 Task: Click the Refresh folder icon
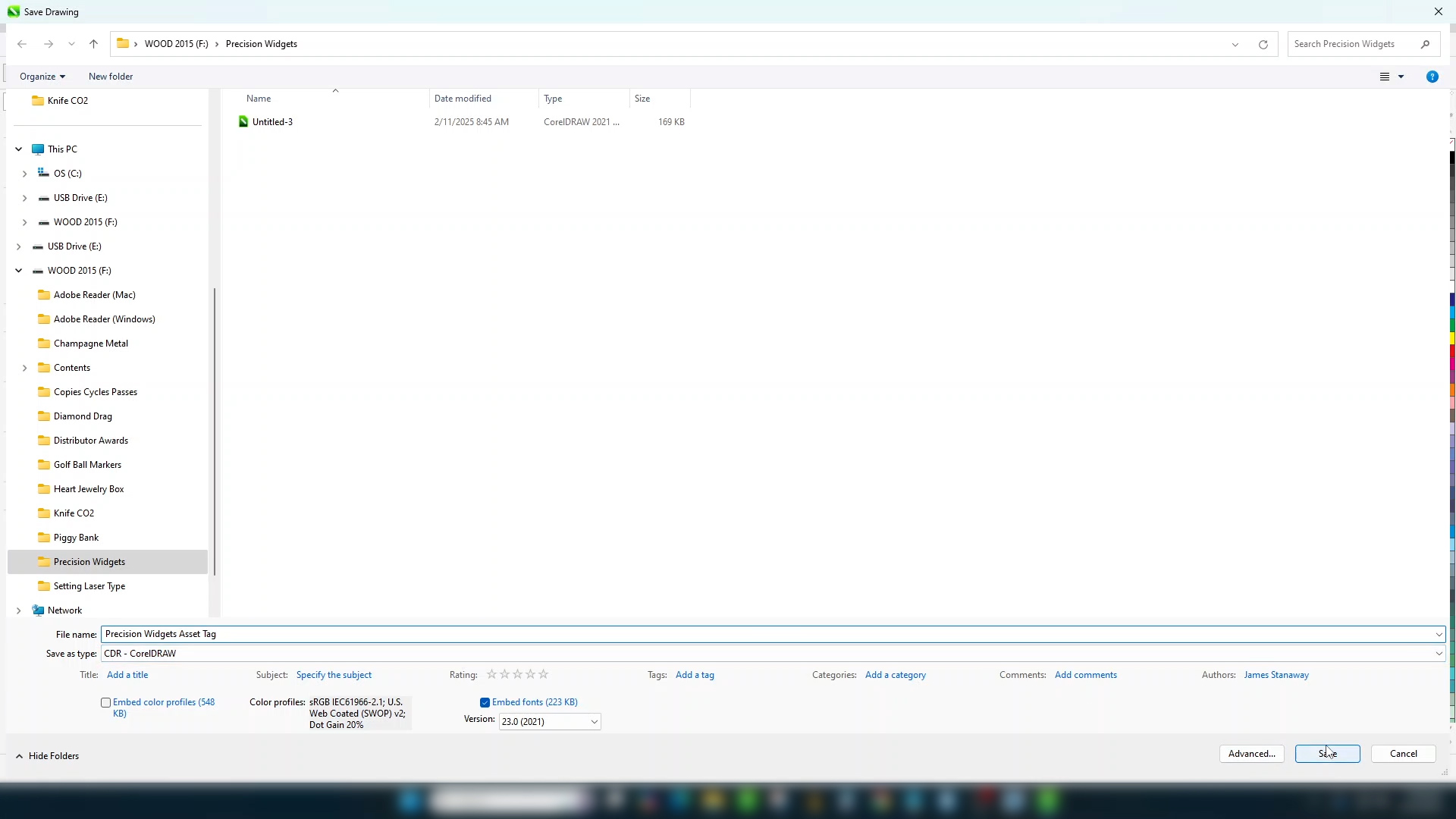tap(1263, 44)
